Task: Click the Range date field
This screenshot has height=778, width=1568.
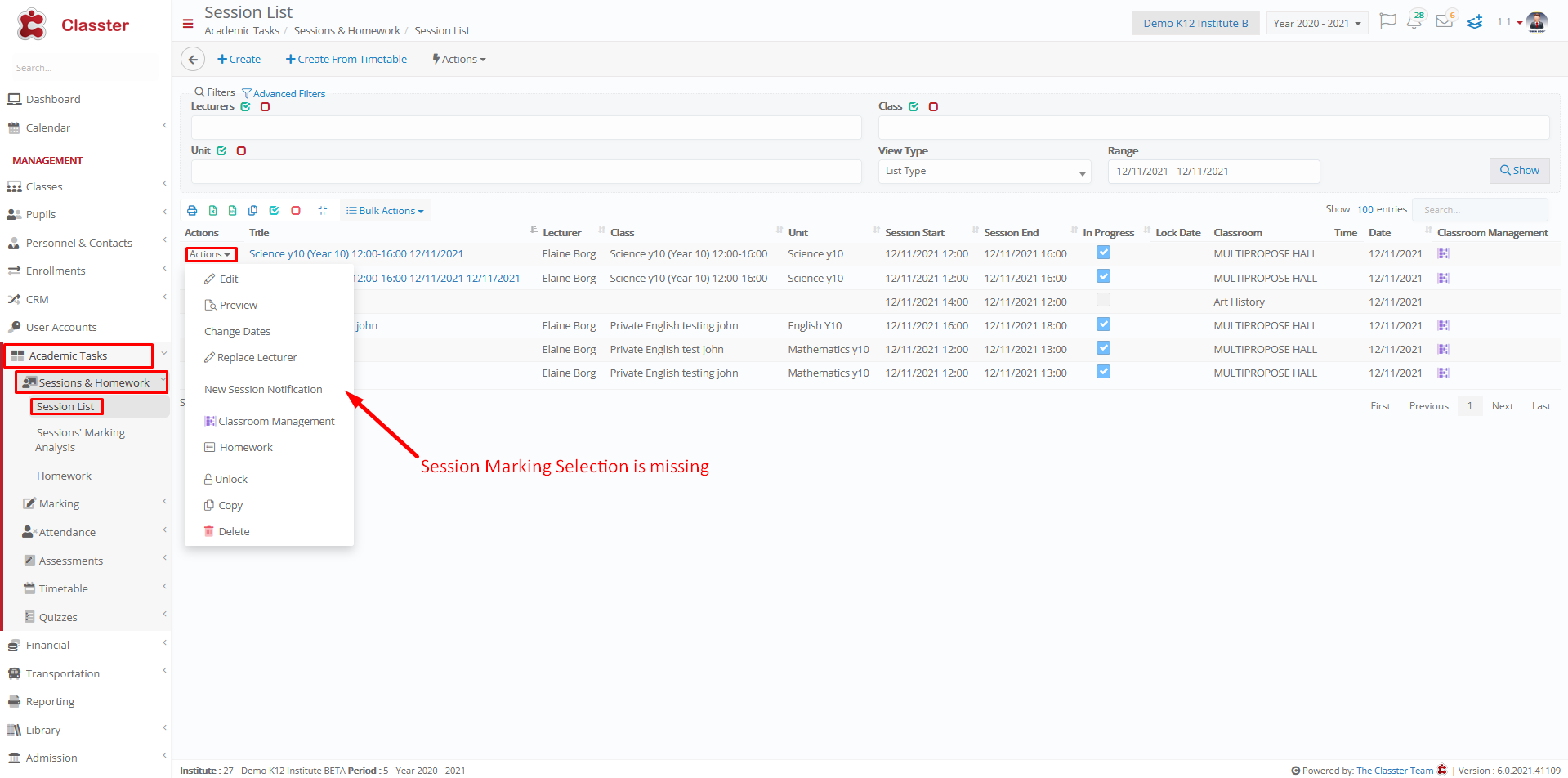Action: click(1213, 171)
